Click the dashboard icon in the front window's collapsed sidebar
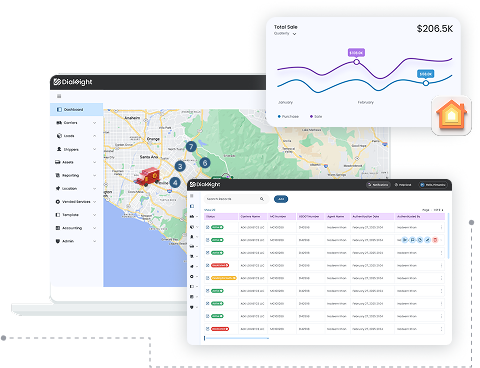The width and height of the screenshot is (480, 368). (x=192, y=206)
